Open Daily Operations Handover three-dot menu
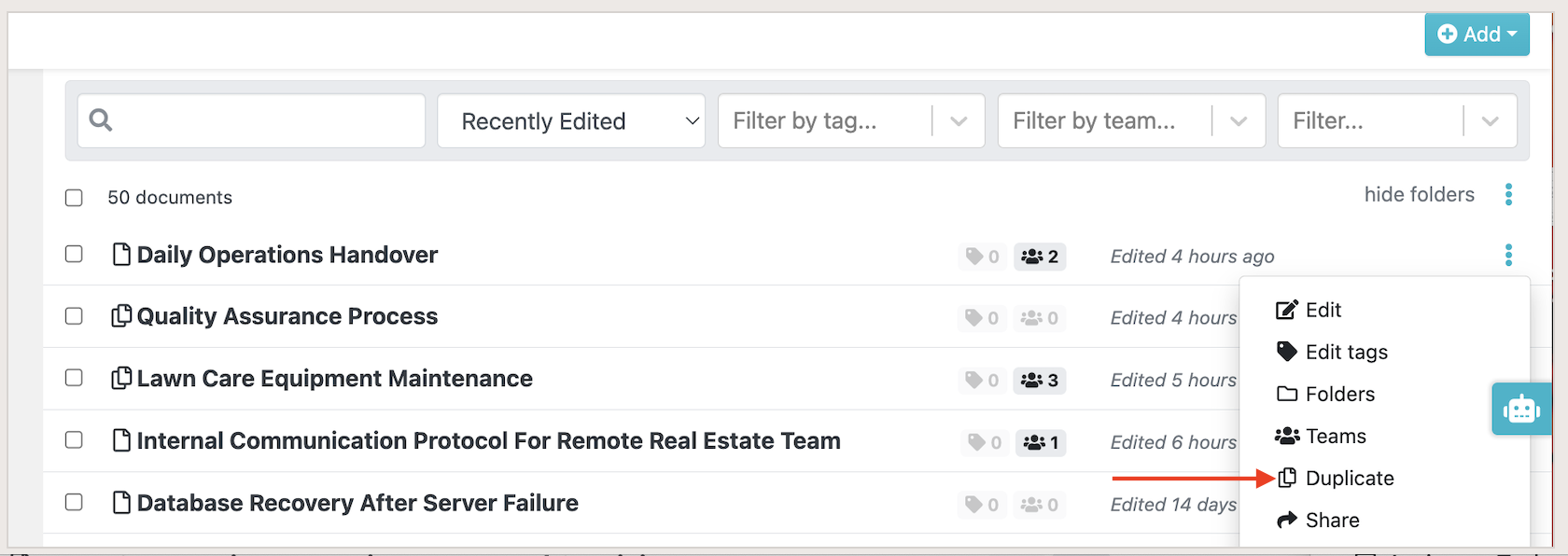The height and width of the screenshot is (556, 1568). click(1508, 255)
